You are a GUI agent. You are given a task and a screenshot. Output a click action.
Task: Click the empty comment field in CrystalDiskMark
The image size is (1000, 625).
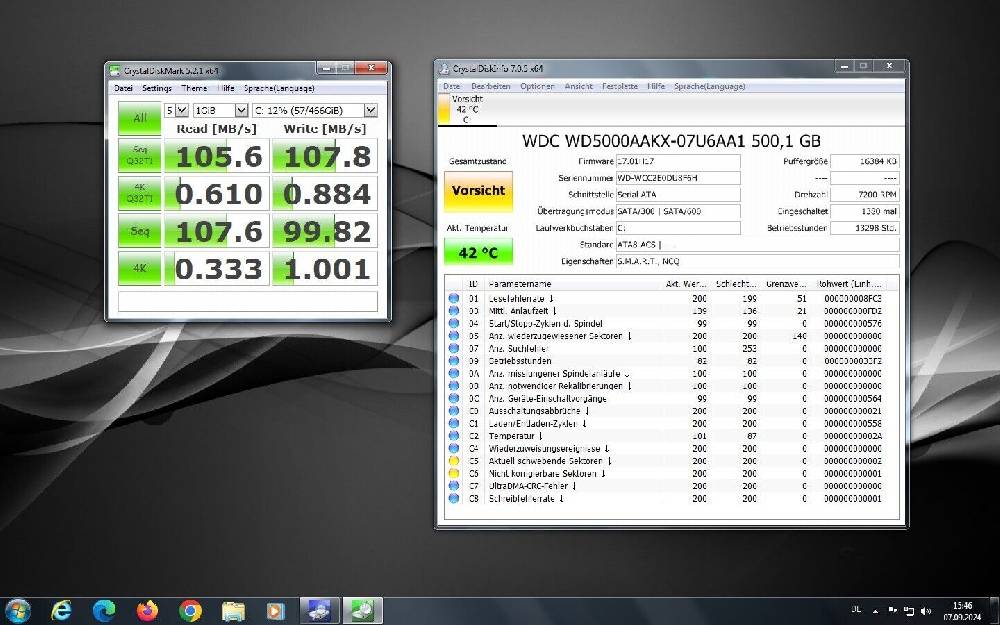coord(247,301)
